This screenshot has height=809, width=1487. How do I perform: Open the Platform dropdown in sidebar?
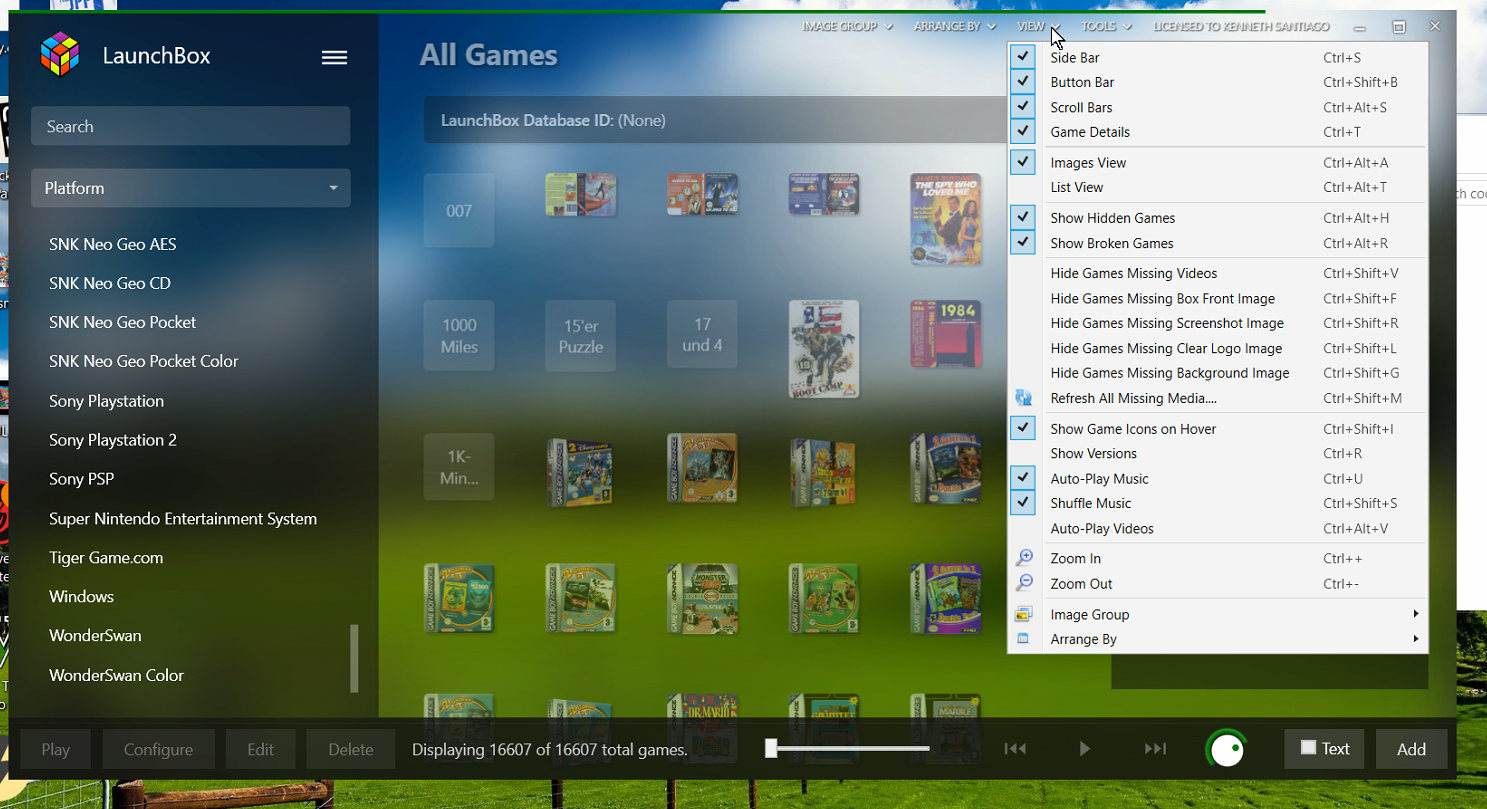190,188
